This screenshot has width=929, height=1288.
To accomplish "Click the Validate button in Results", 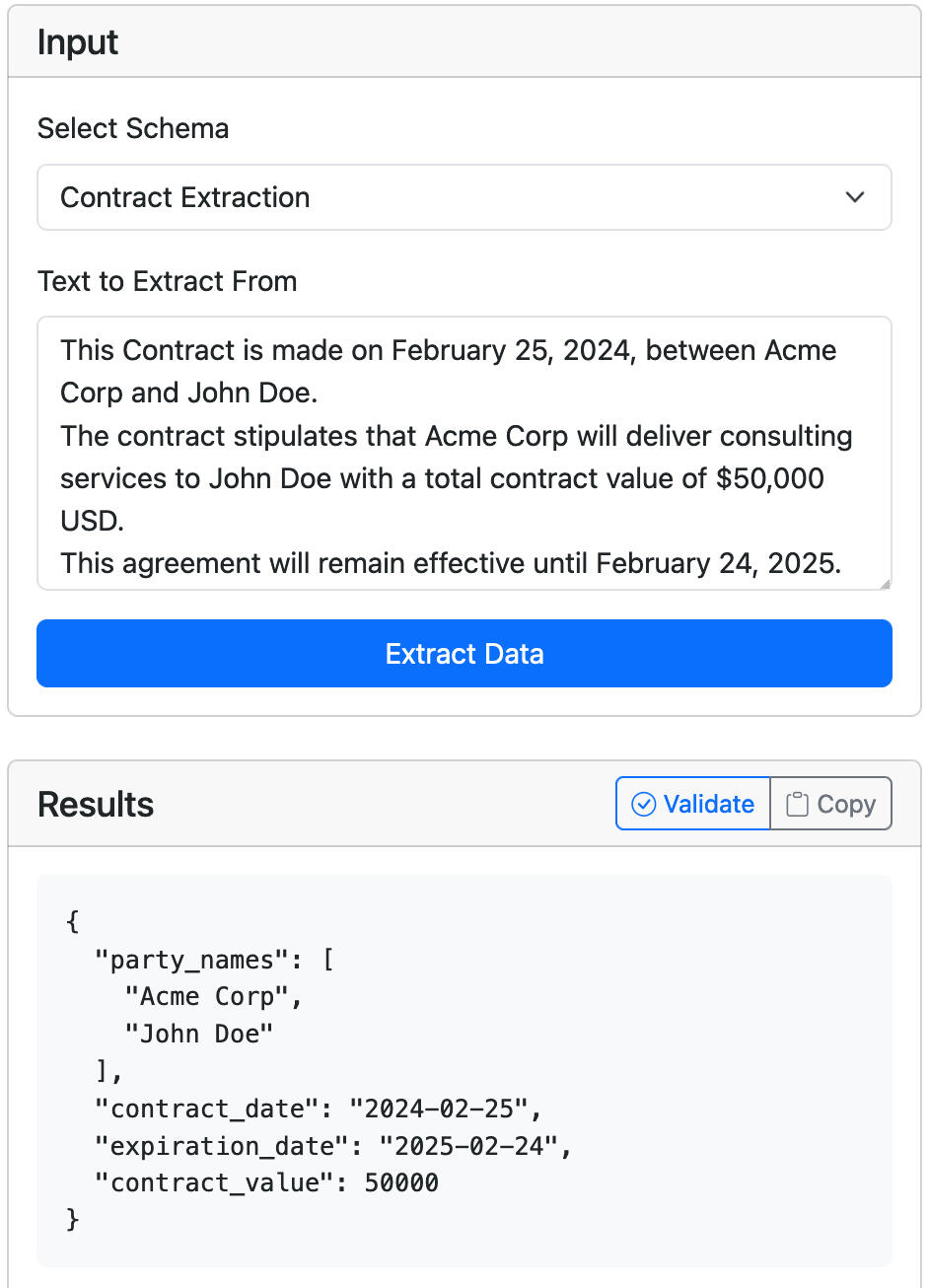I will pyautogui.click(x=692, y=804).
